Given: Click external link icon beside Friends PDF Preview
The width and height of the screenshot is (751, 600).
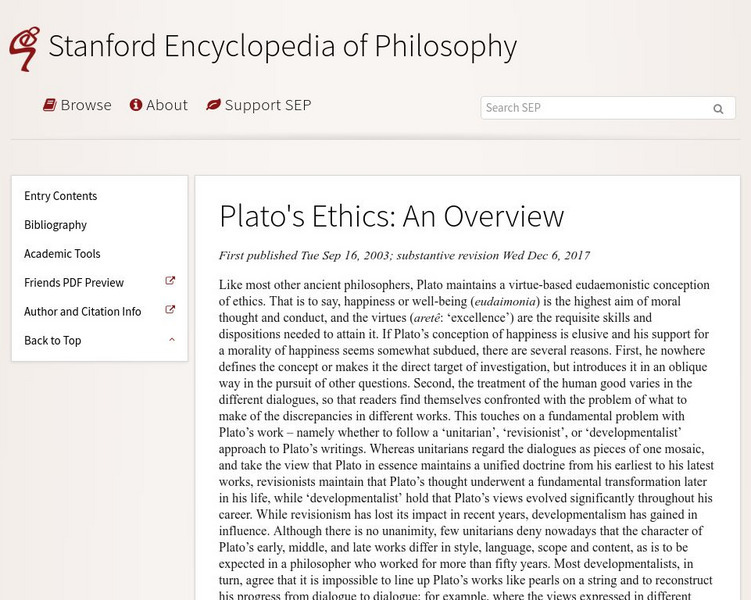Looking at the screenshot, I should pyautogui.click(x=170, y=282).
